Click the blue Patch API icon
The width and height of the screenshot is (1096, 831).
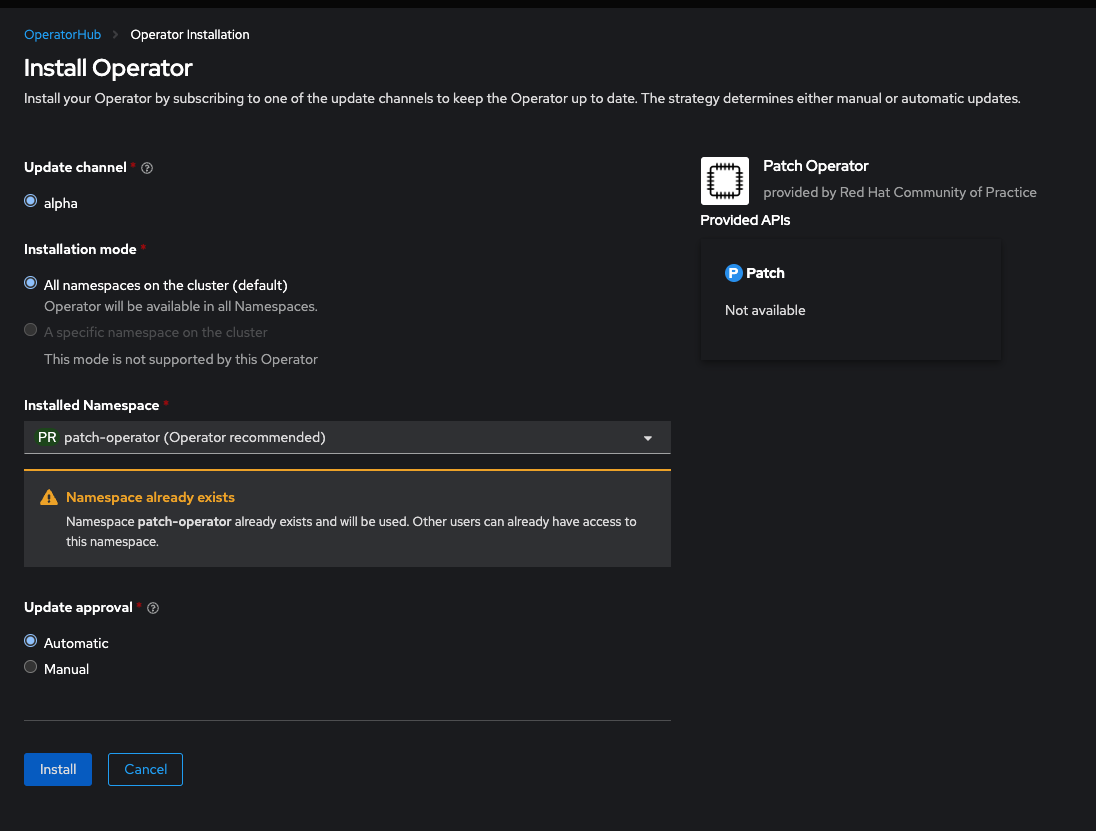pos(734,272)
